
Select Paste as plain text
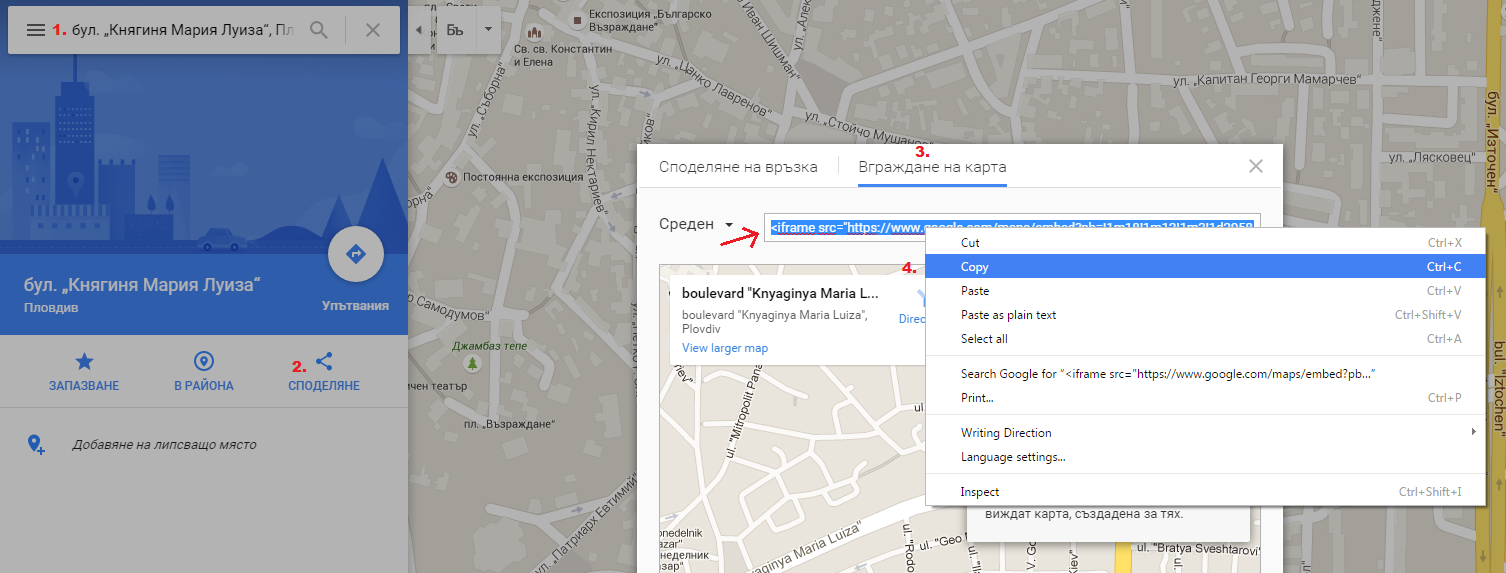coord(1205,315)
